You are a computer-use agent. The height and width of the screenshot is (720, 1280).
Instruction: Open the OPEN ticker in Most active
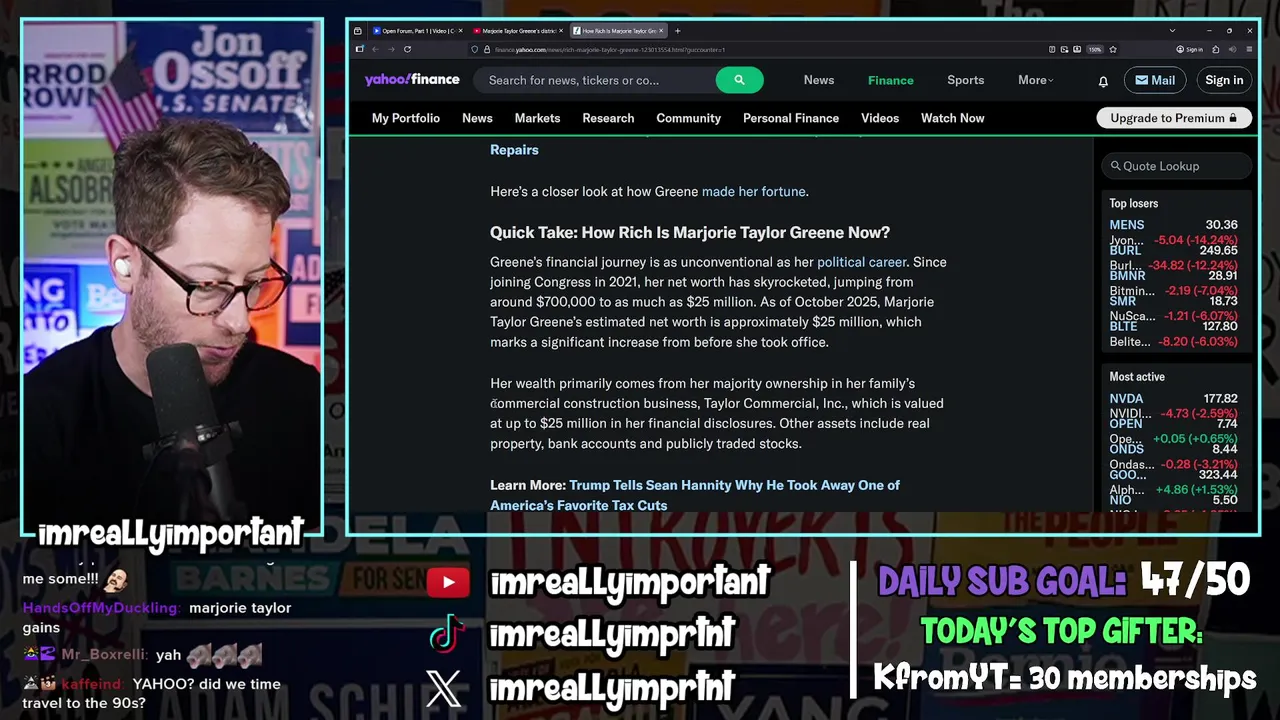coord(1125,424)
